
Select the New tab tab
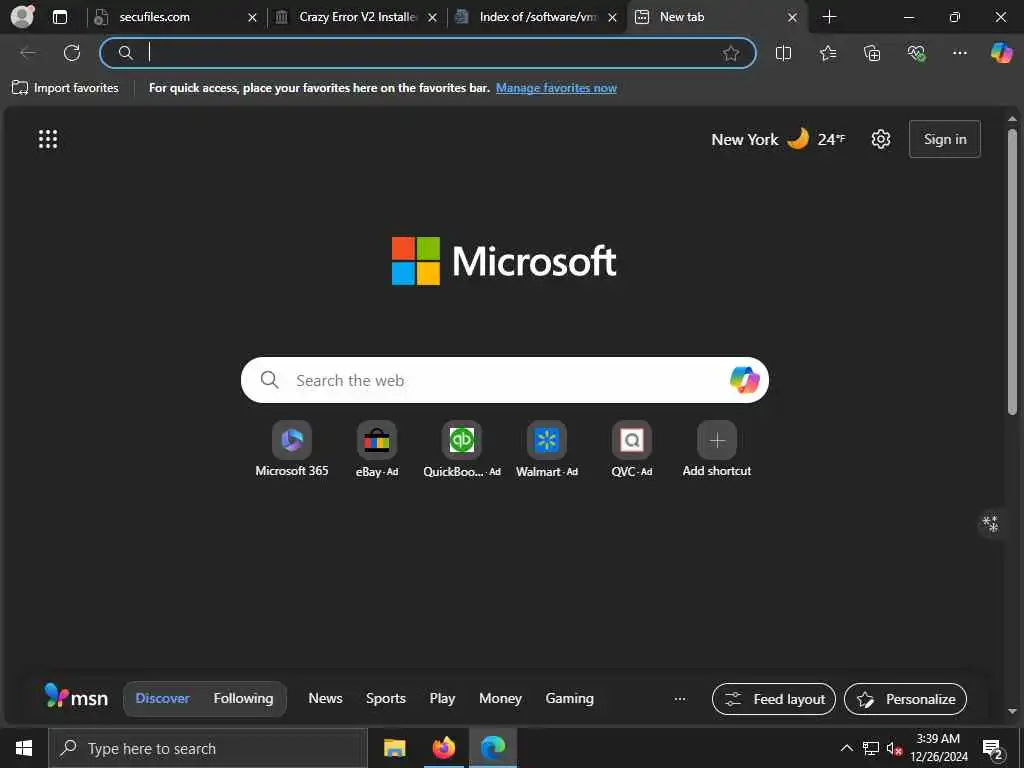pyautogui.click(x=717, y=17)
